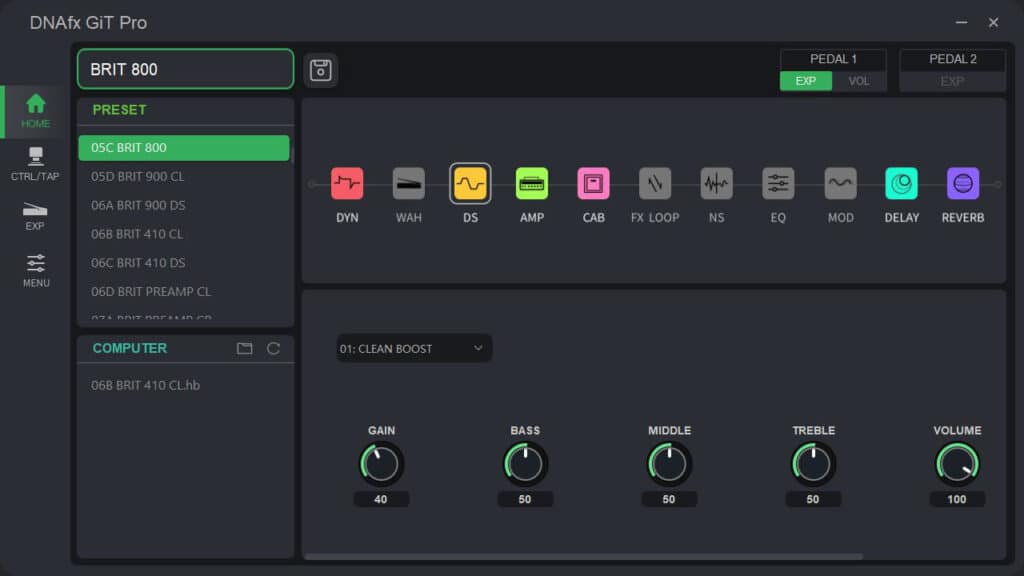
Task: Open the computer folder browse icon
Action: [x=244, y=348]
